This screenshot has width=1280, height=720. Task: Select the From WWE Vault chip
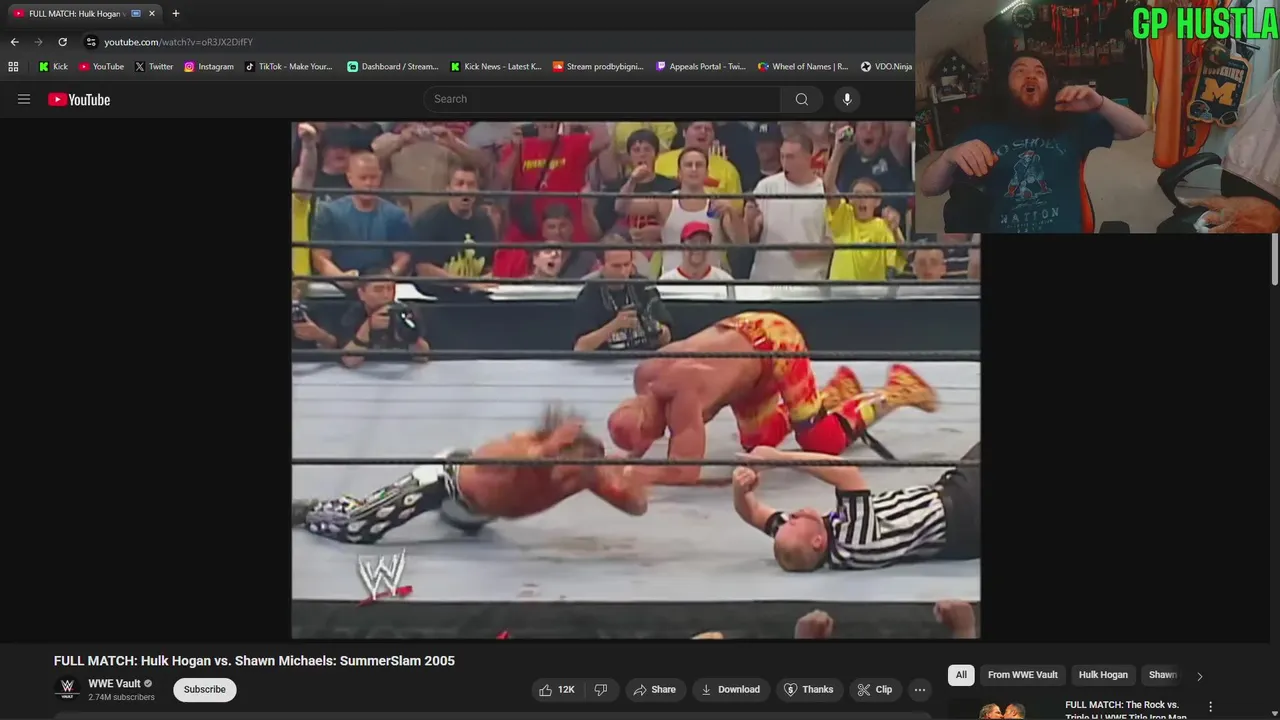tap(1023, 675)
